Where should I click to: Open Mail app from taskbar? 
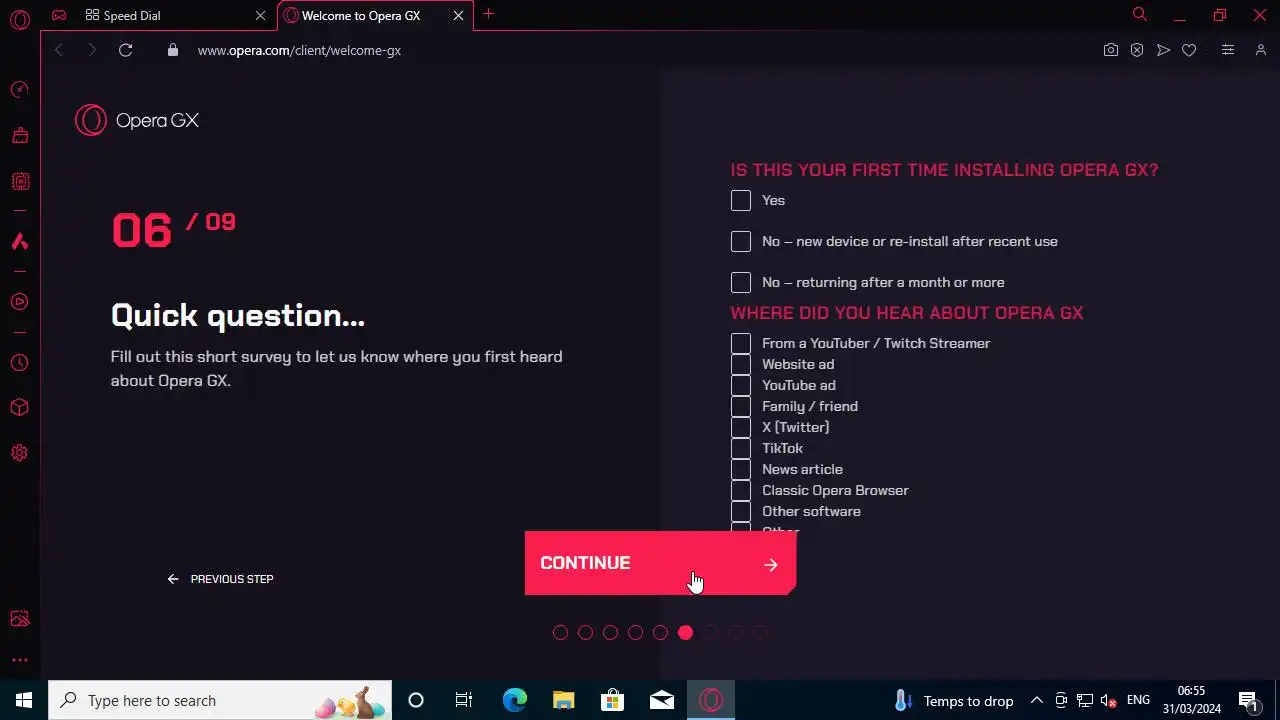click(662, 700)
